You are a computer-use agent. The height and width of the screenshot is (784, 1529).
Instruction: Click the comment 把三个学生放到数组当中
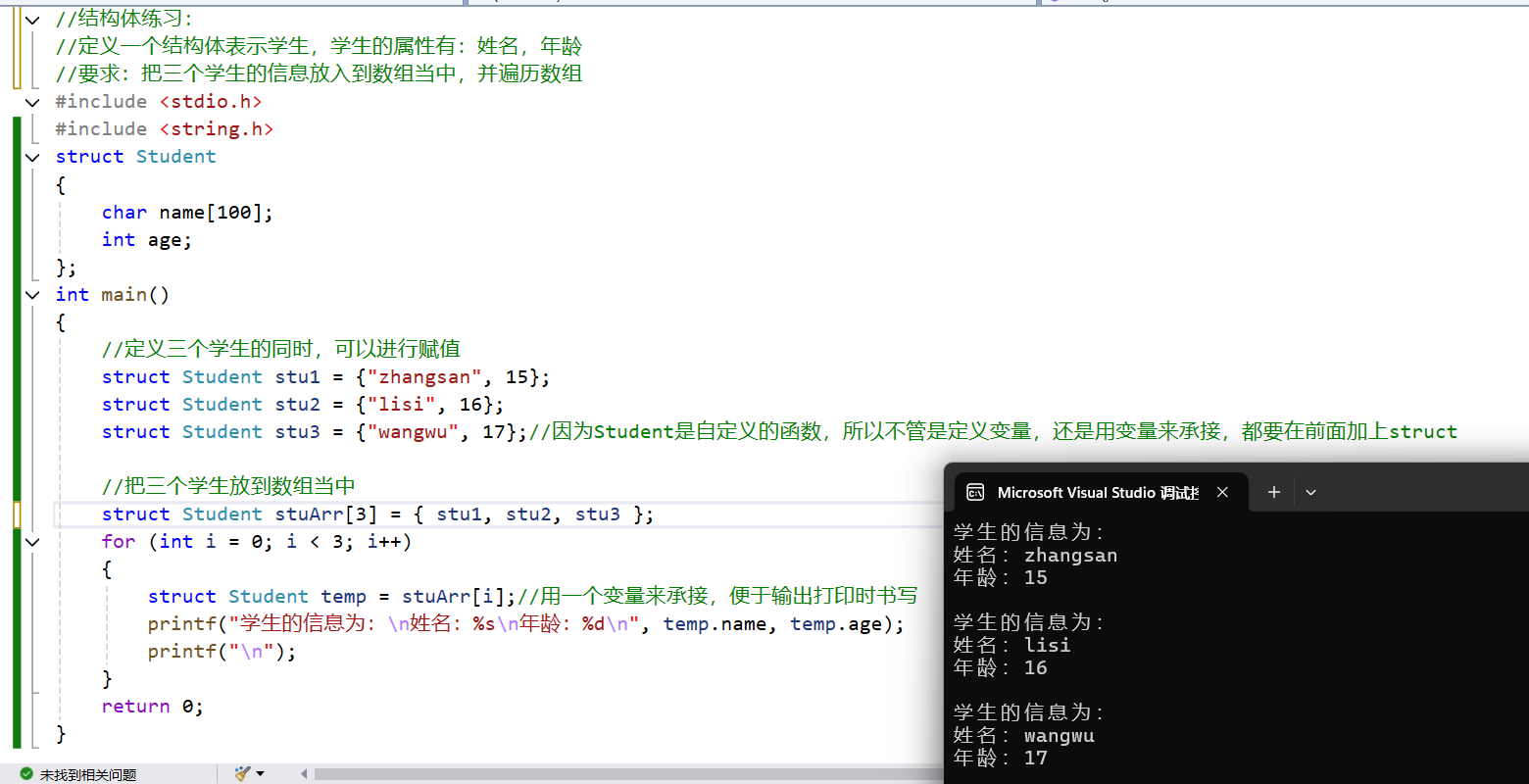(x=228, y=486)
